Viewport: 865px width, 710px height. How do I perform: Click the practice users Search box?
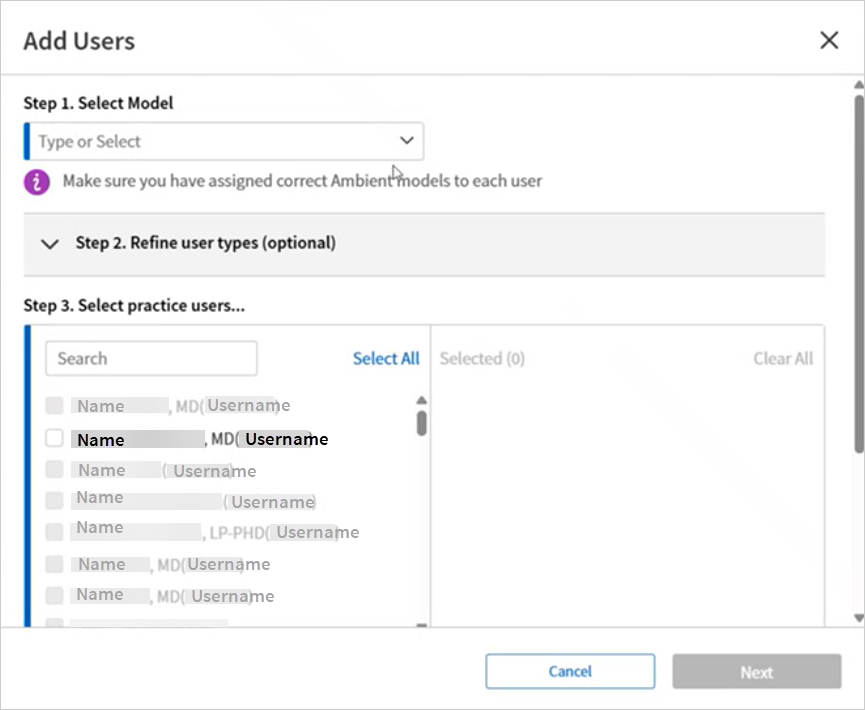(151, 358)
